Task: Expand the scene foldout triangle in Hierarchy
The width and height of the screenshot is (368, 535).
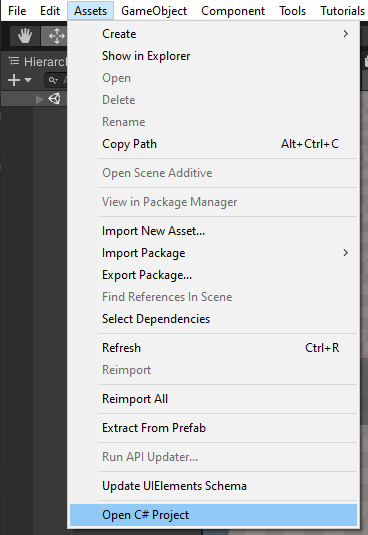Action: (40, 99)
